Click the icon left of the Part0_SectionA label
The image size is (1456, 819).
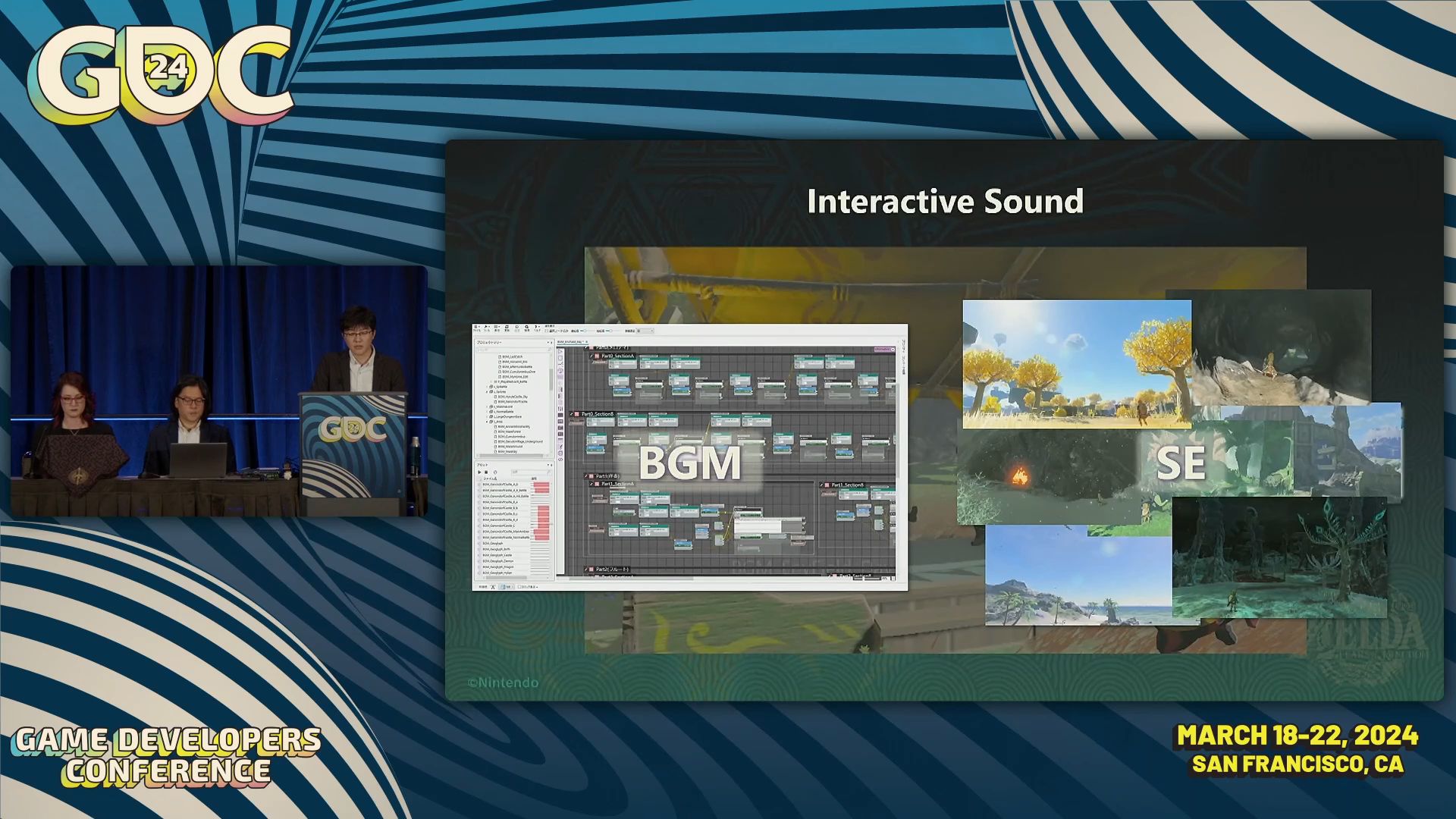click(597, 356)
